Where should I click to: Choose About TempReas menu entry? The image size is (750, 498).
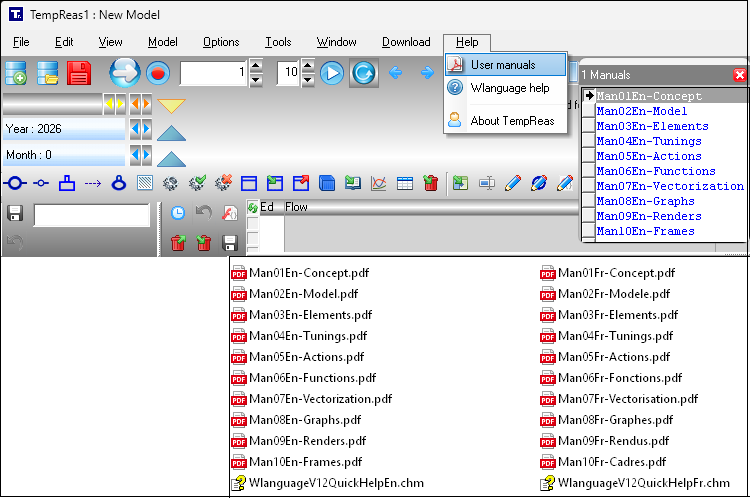[506, 121]
